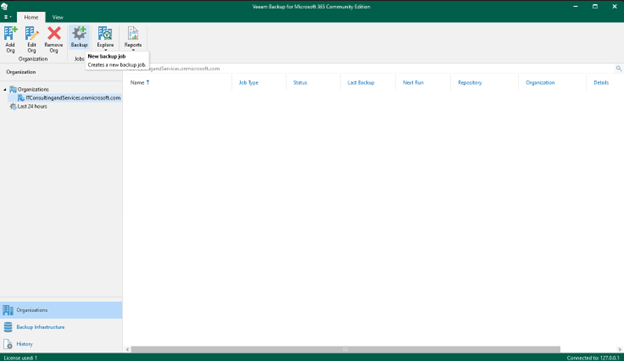Click the Veeam app icon in the title bar

click(x=4, y=6)
